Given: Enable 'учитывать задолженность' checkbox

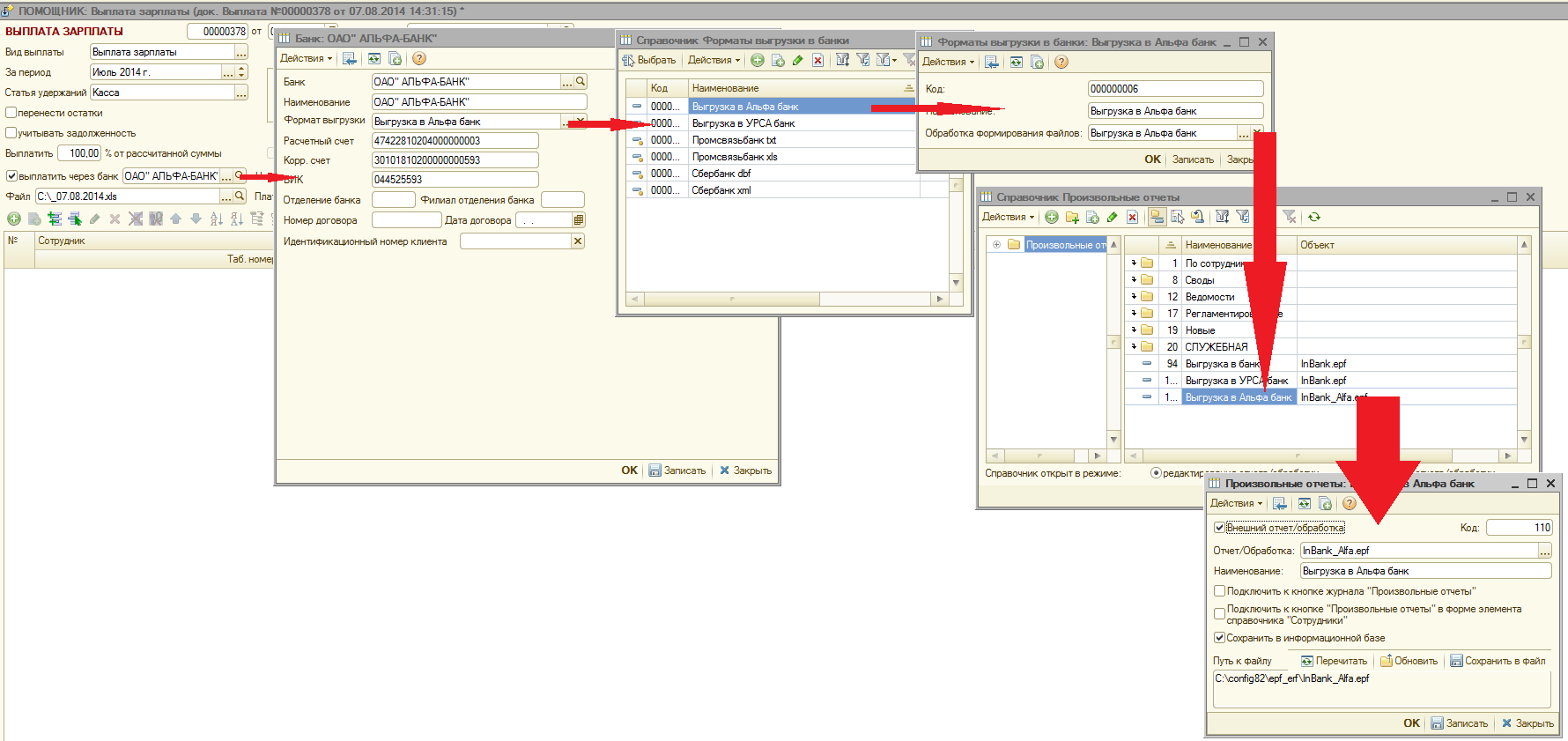Looking at the screenshot, I should [11, 133].
